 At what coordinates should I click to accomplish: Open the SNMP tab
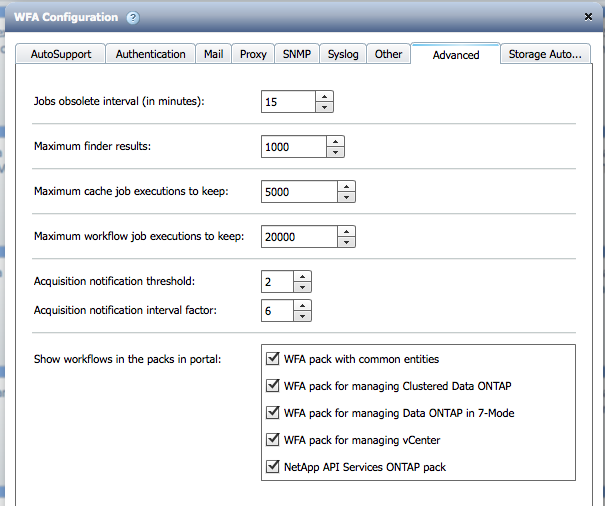click(297, 54)
